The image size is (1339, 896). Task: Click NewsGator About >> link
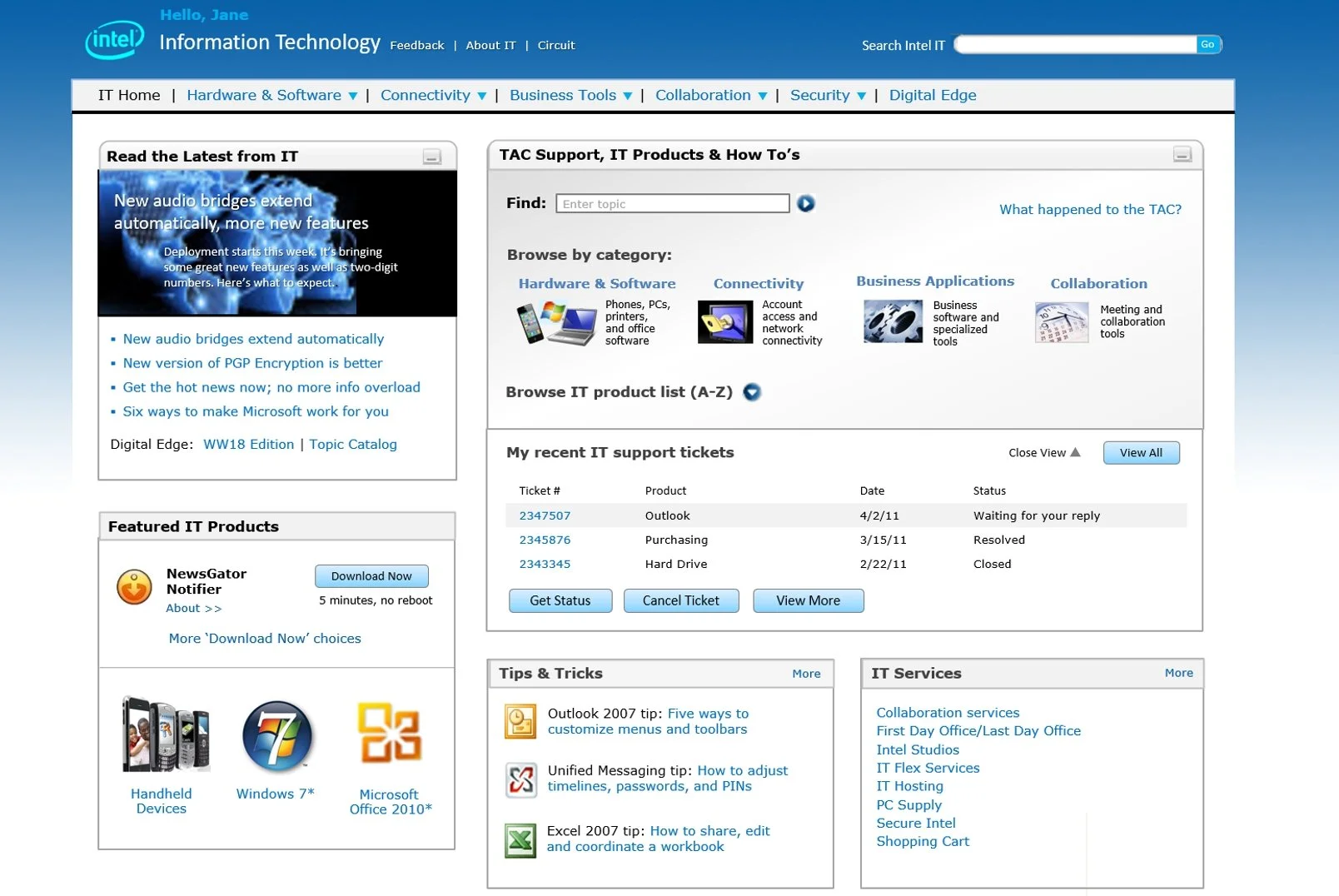point(193,608)
